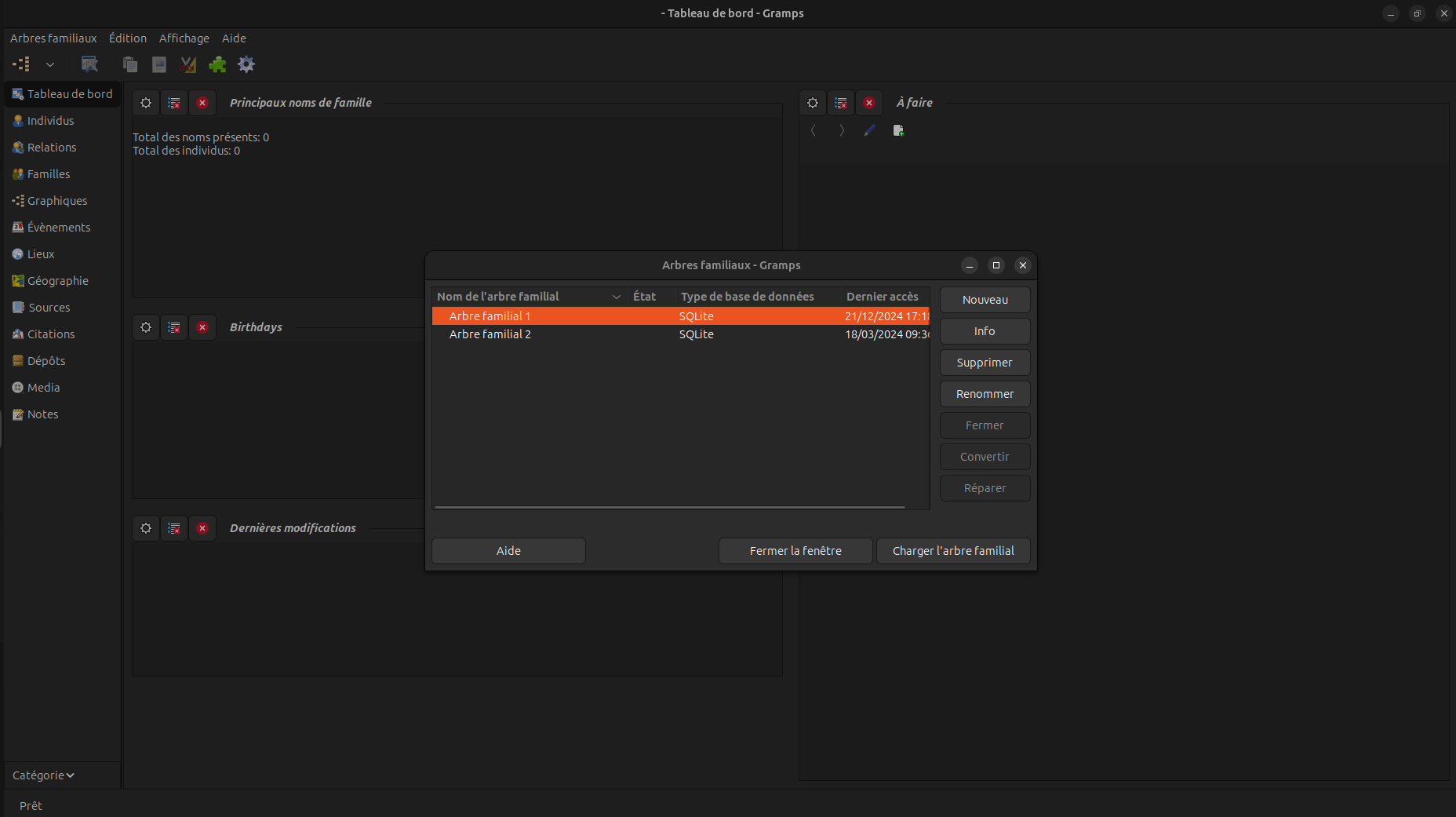Image resolution: width=1456 pixels, height=817 pixels.
Task: Click the État column header
Action: click(651, 297)
